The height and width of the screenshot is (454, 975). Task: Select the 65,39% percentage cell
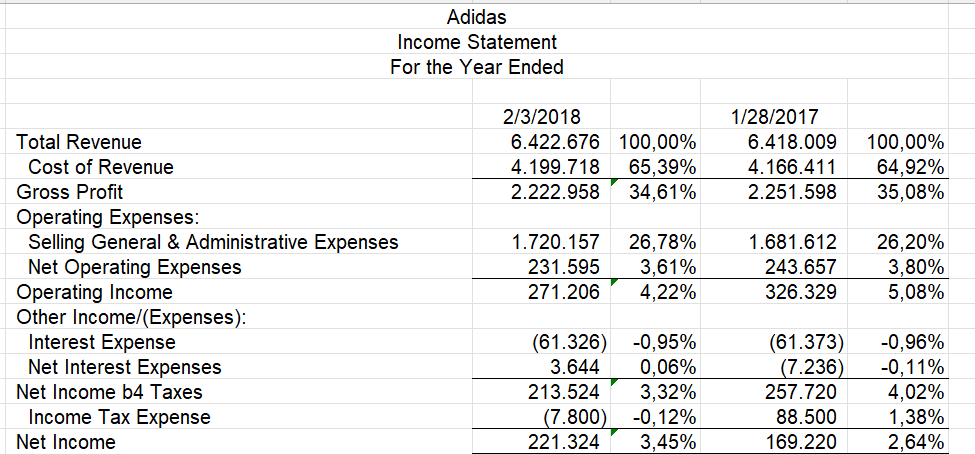coord(661,167)
